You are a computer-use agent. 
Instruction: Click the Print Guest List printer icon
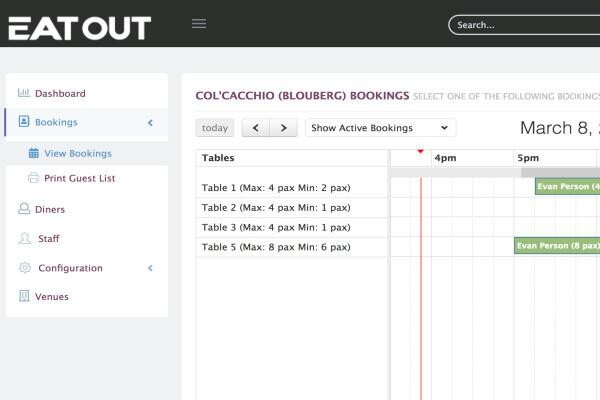pos(34,178)
